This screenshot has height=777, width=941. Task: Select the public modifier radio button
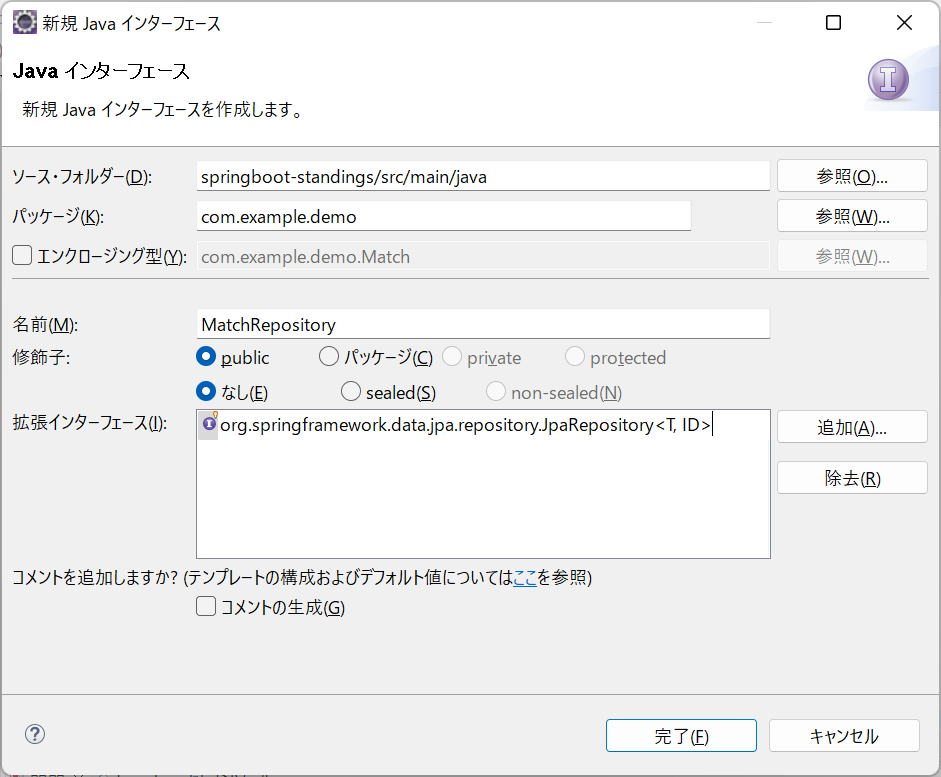point(207,357)
